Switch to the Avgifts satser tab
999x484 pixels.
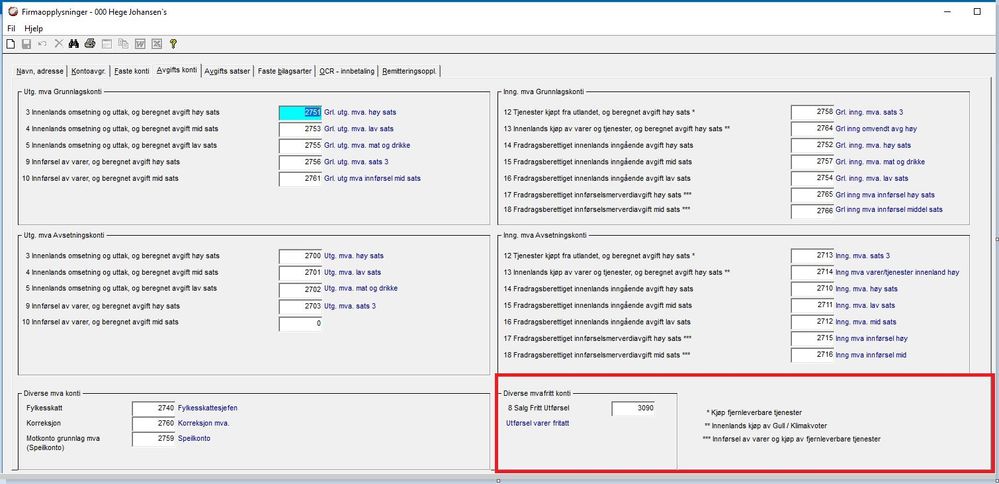tap(227, 71)
